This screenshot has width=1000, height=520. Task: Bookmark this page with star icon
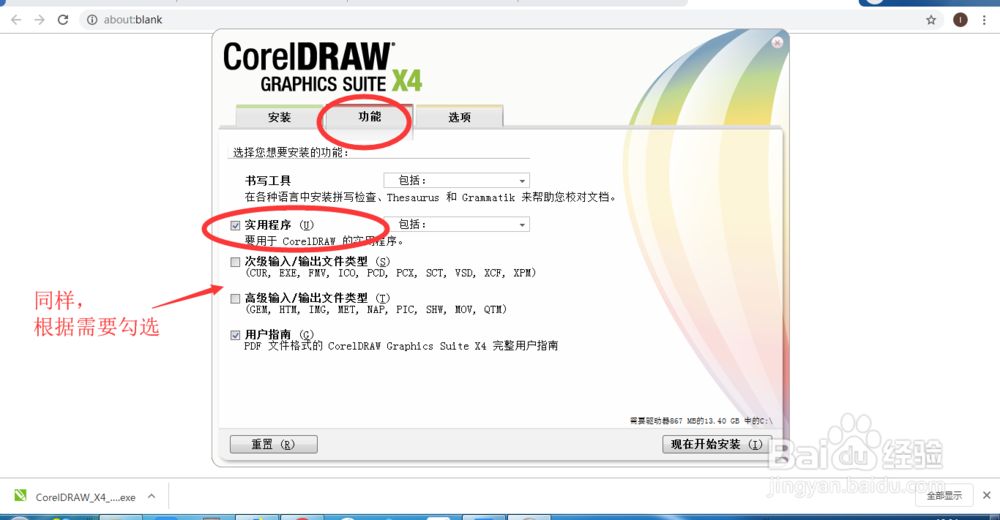click(x=931, y=20)
